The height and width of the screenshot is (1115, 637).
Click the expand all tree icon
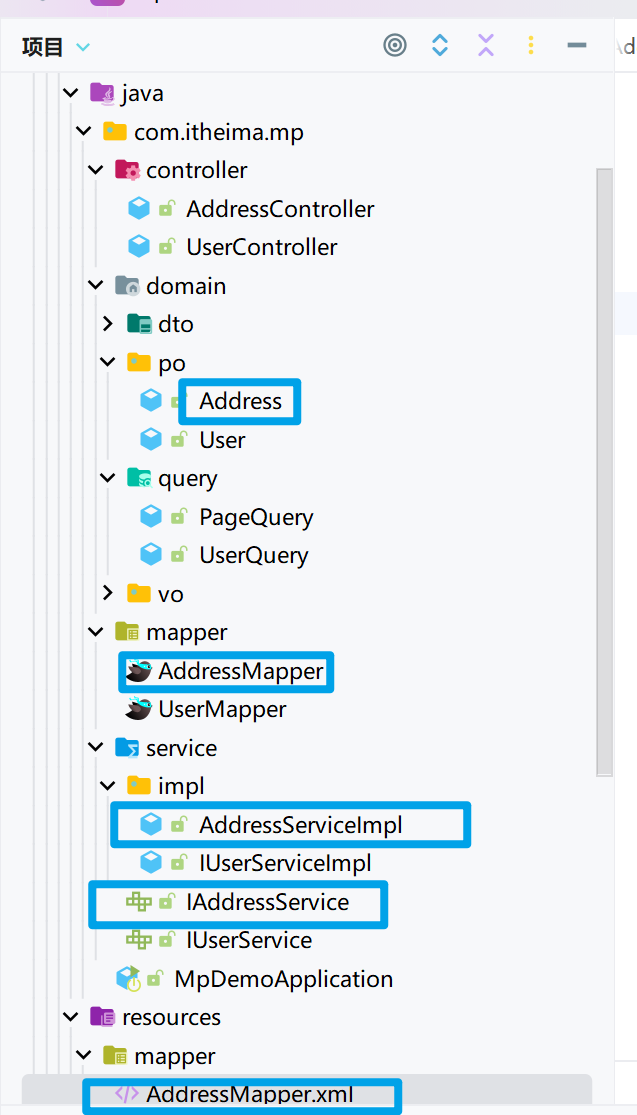pyautogui.click(x=440, y=45)
